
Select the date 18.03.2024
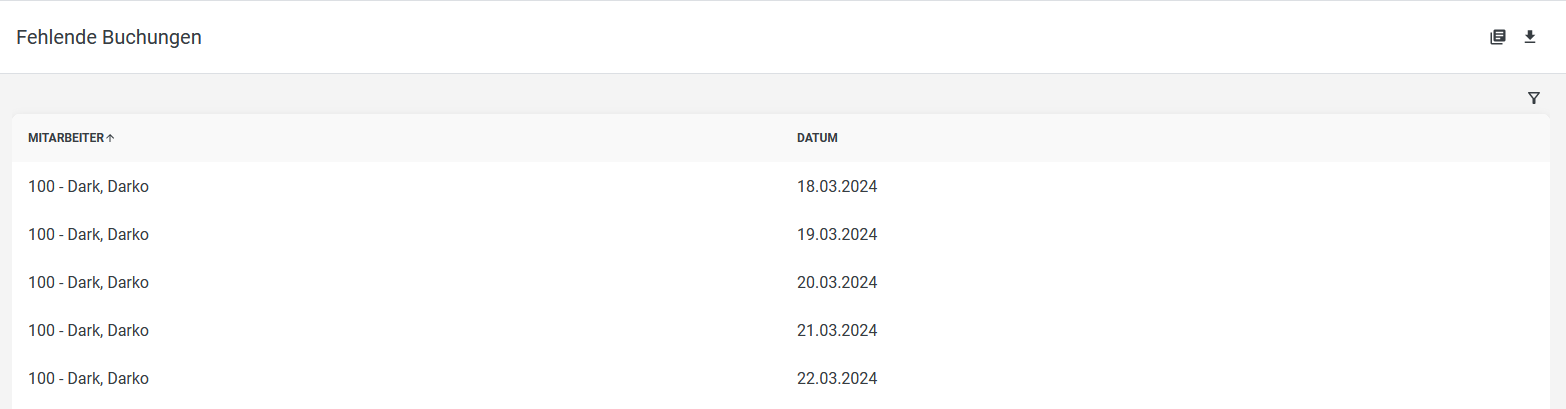click(837, 186)
